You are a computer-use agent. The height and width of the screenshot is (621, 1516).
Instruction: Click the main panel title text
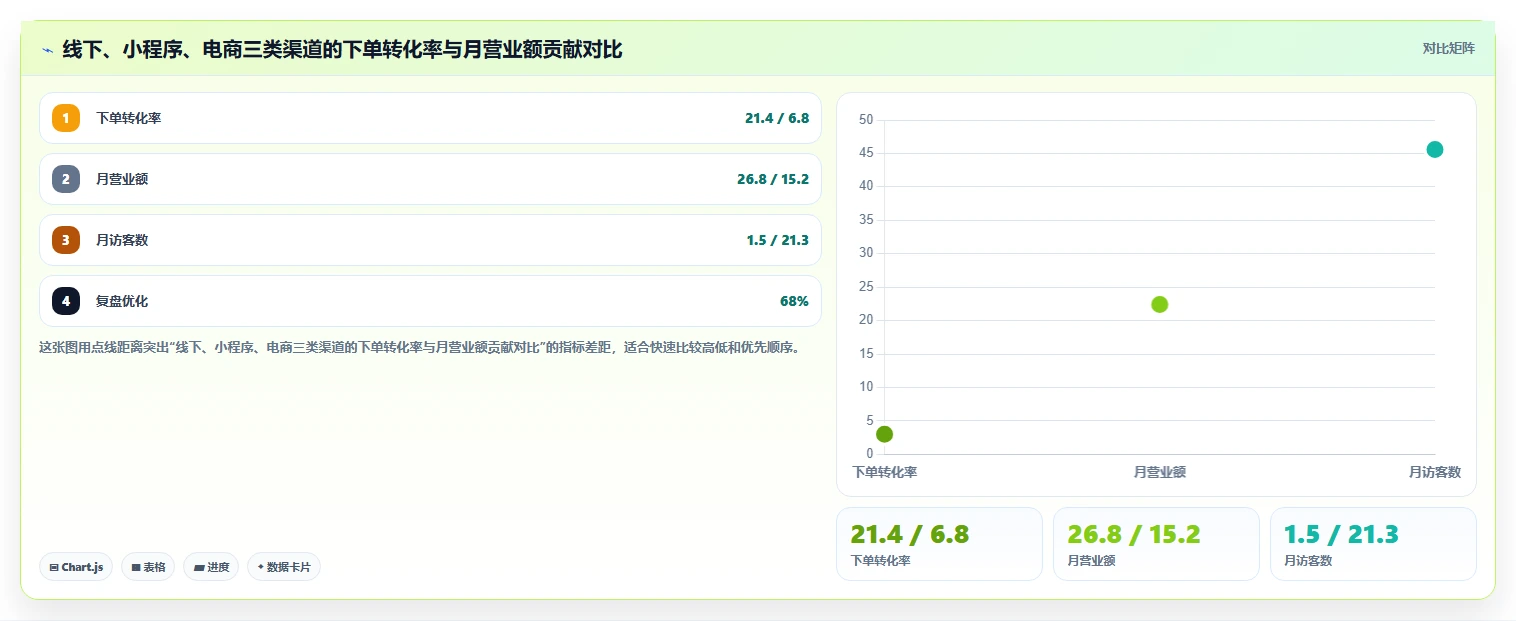point(342,49)
